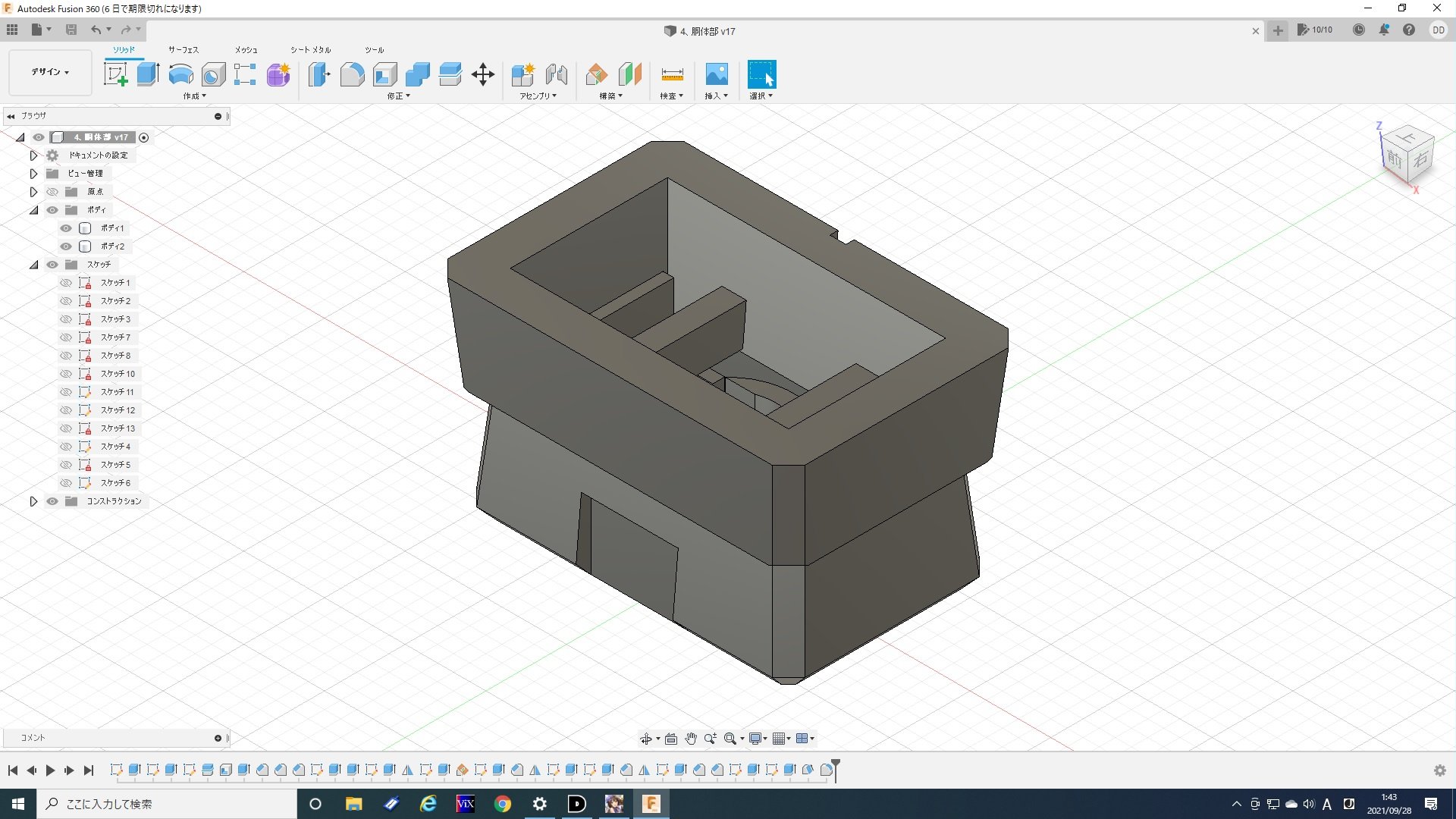Click the ViewCube front face

(x=1394, y=160)
